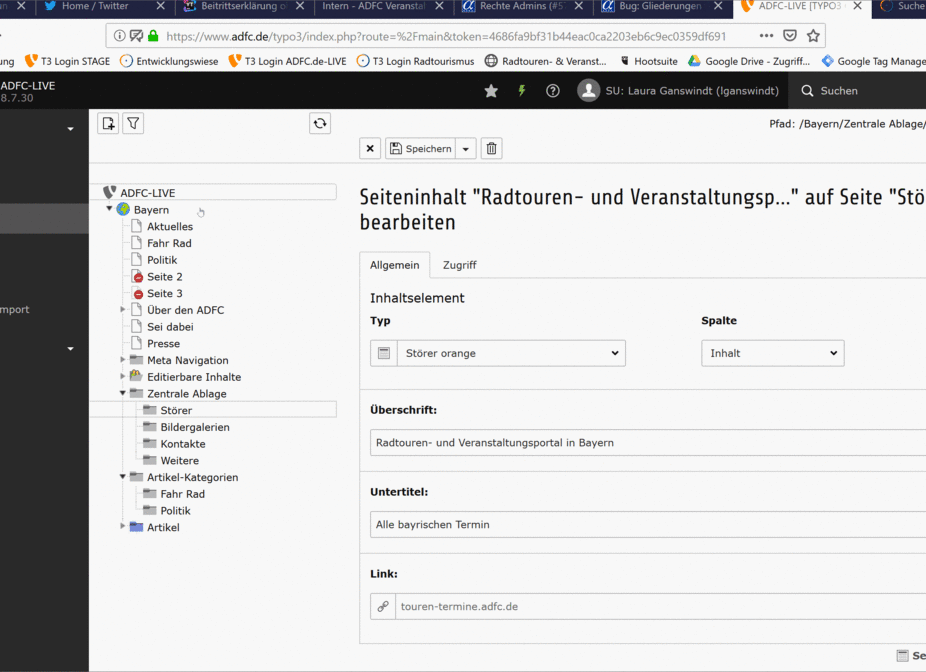
Task: Click the link chain icon beside touren-termine.adfc.de
Action: 382,605
